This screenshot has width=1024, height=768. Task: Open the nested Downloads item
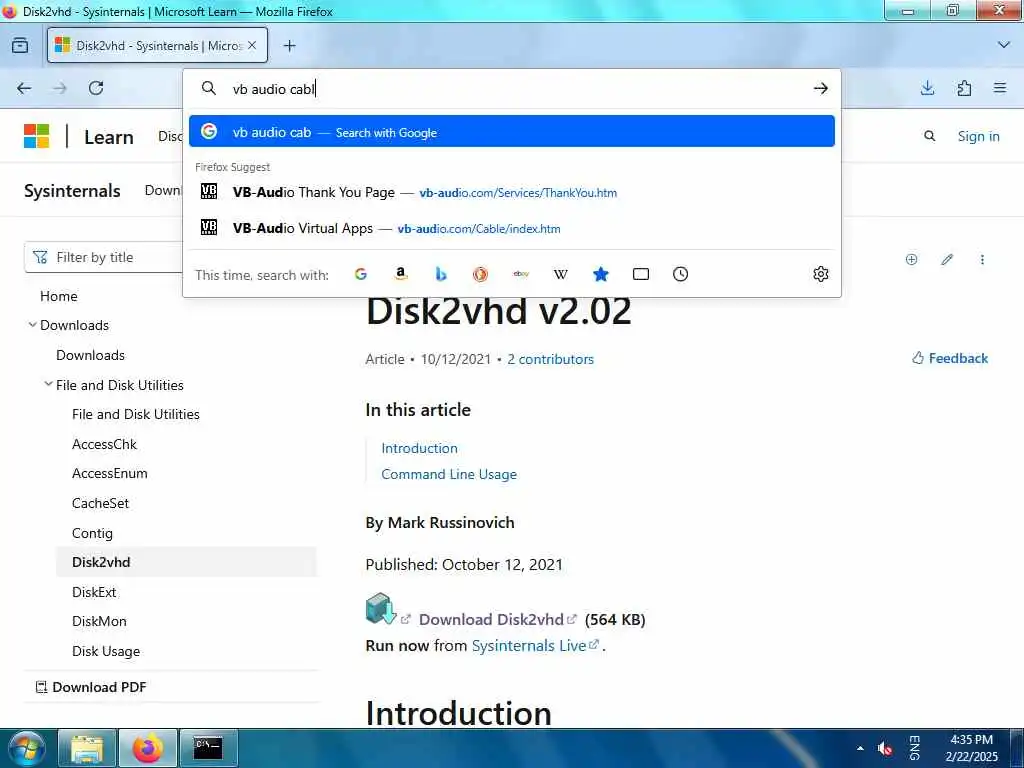90,355
